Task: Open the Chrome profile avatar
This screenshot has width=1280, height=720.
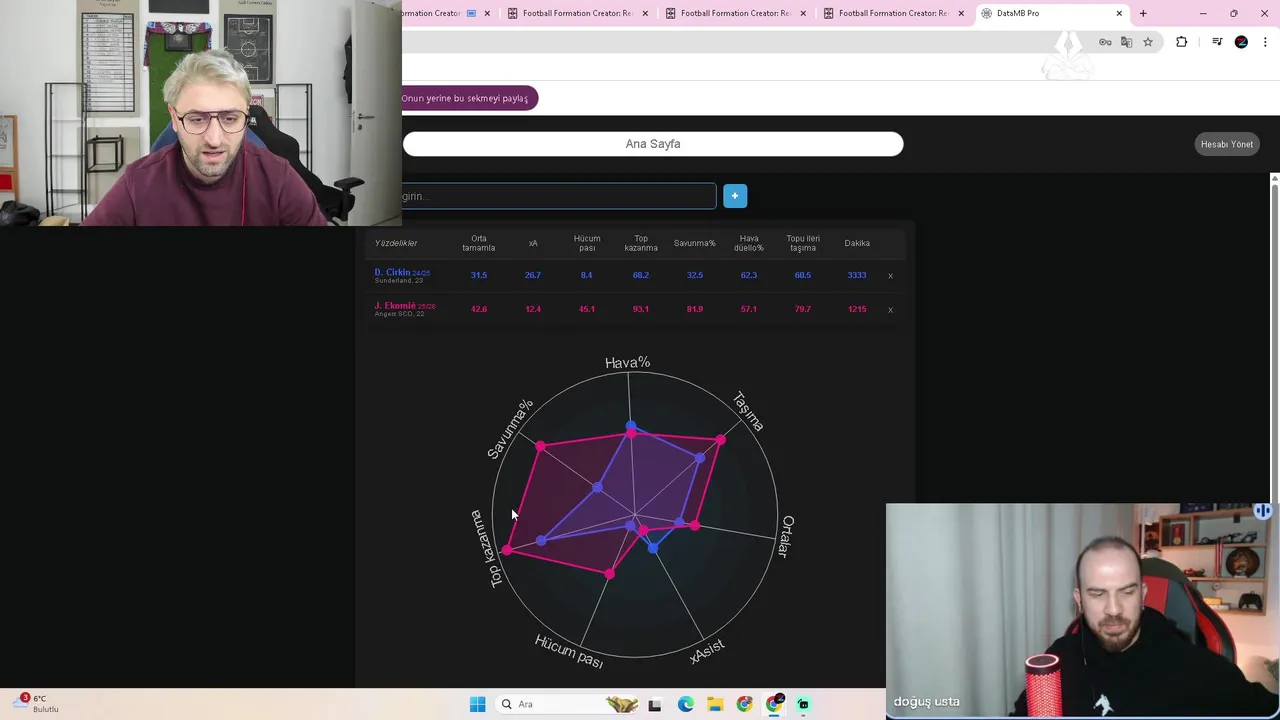Action: pyautogui.click(x=1241, y=42)
